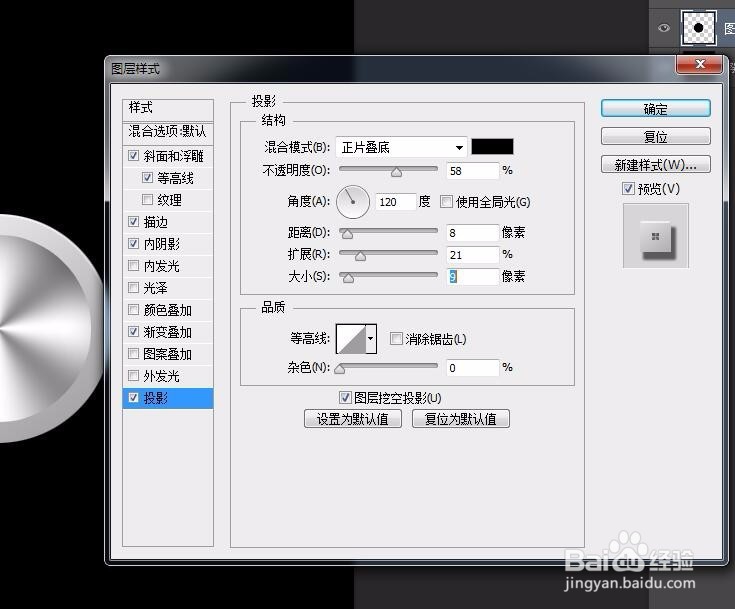
Task: Click the angle value field 120
Action: [396, 202]
